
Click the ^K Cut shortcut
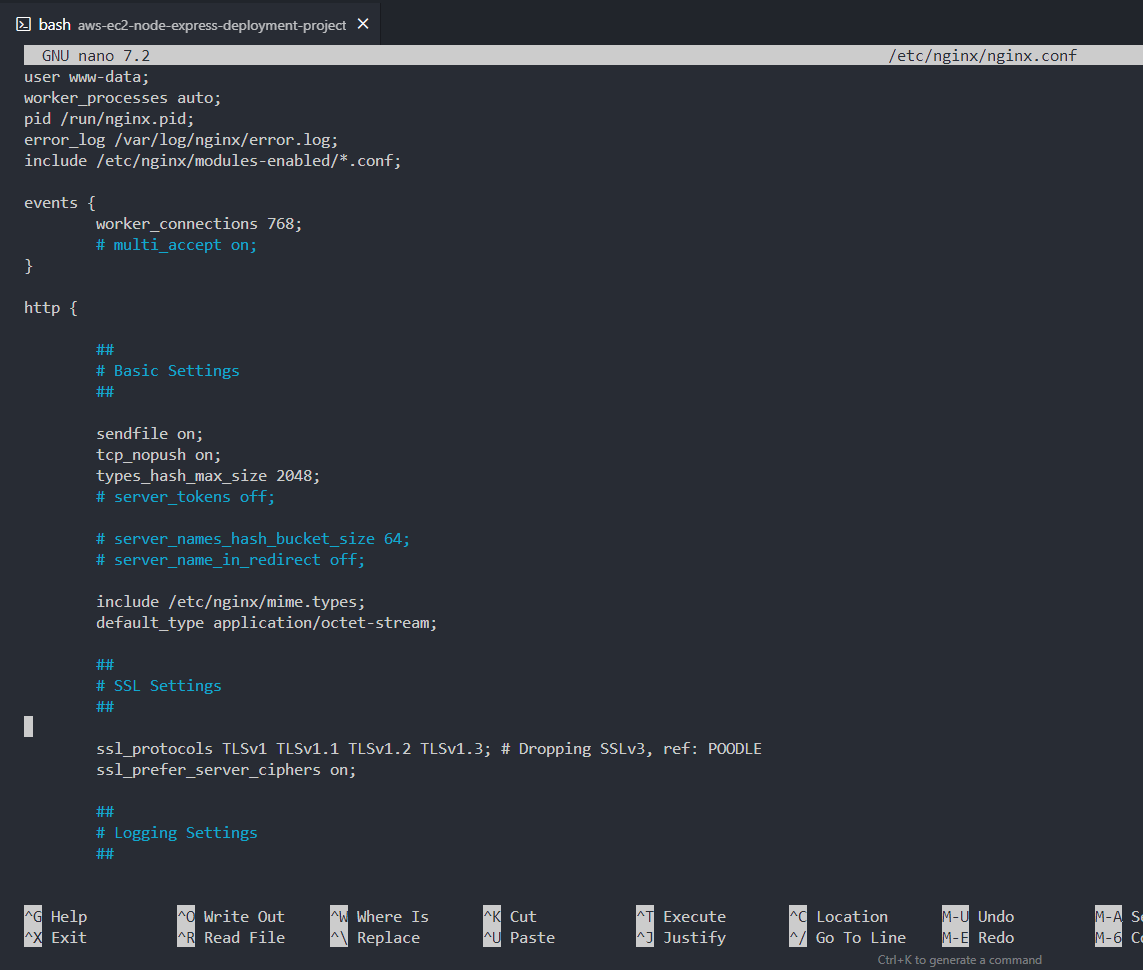510,917
